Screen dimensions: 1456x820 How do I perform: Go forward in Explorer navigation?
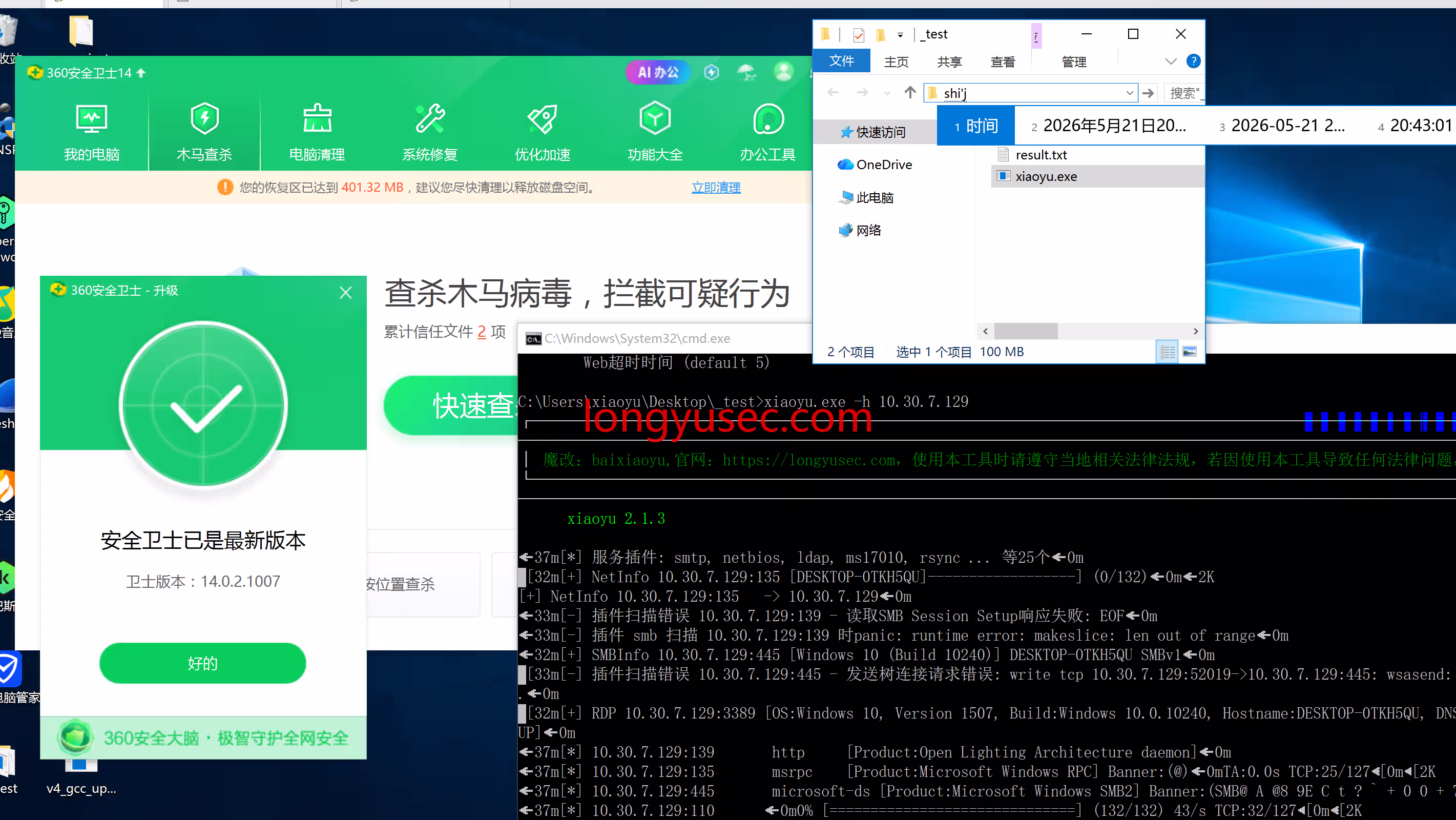pyautogui.click(x=862, y=92)
